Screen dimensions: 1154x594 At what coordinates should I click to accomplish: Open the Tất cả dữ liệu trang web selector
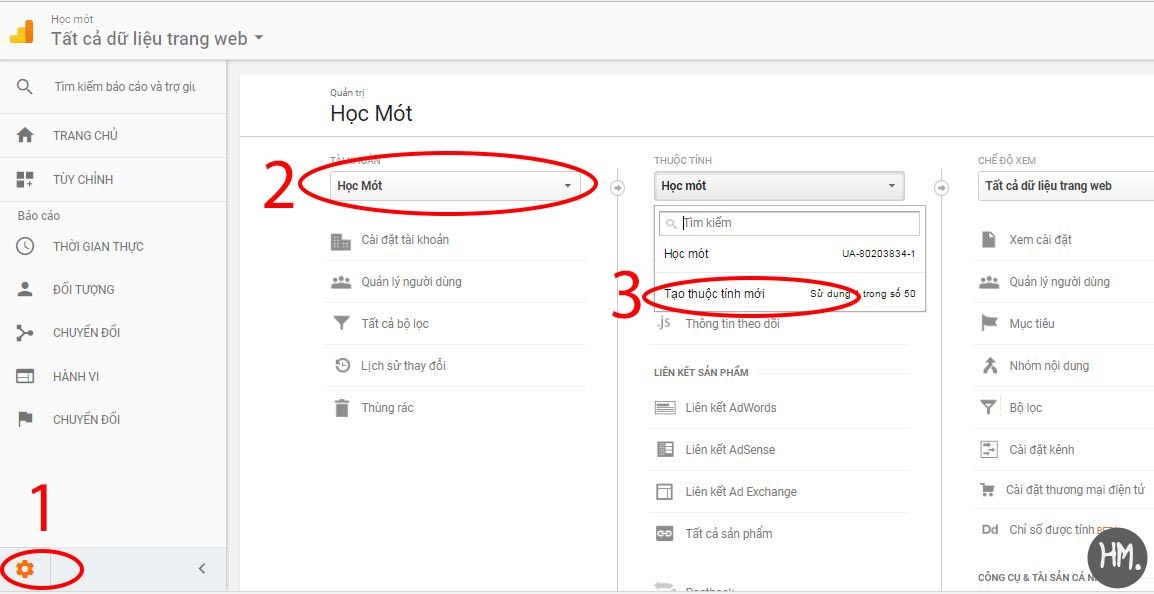point(157,39)
